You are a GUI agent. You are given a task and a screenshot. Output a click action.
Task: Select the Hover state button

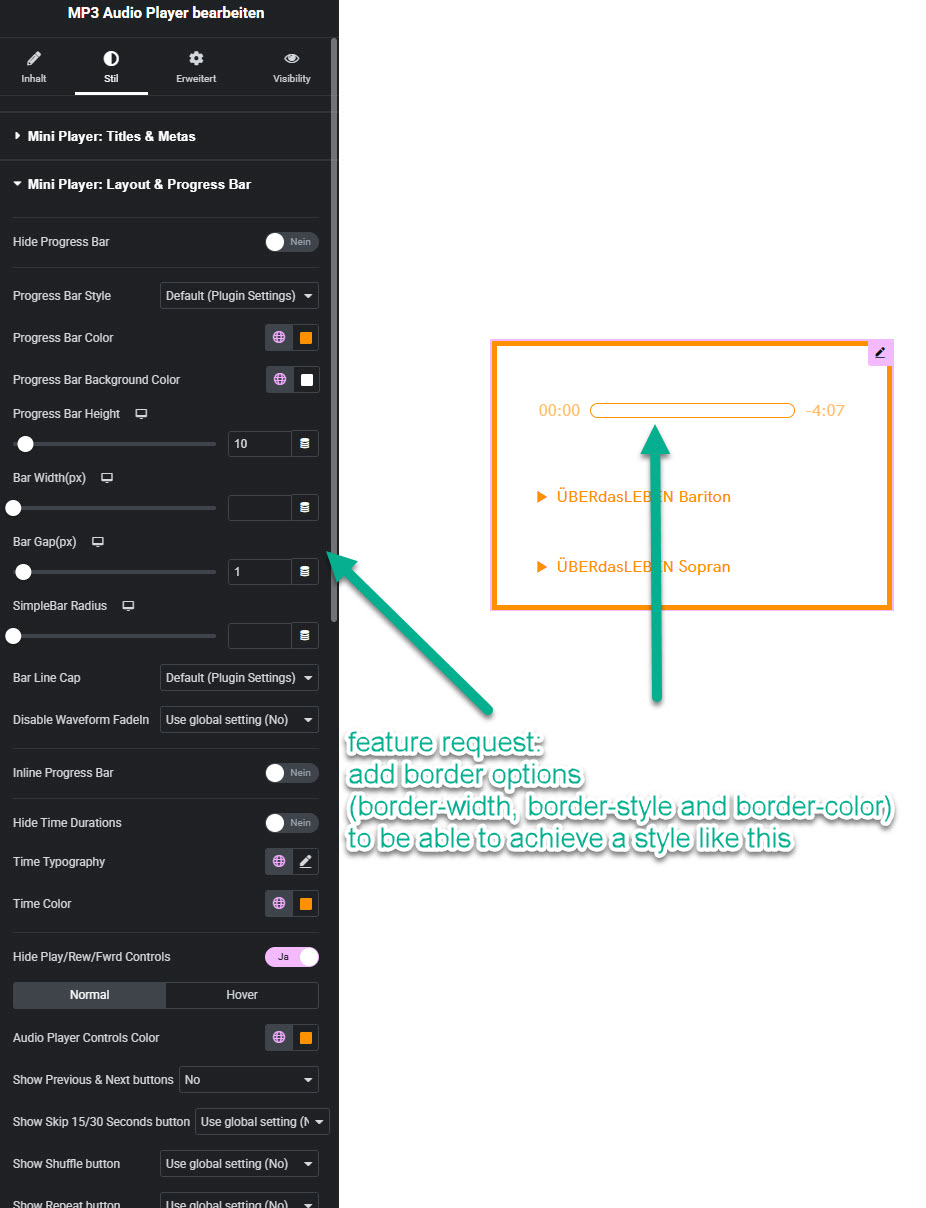pyautogui.click(x=242, y=995)
